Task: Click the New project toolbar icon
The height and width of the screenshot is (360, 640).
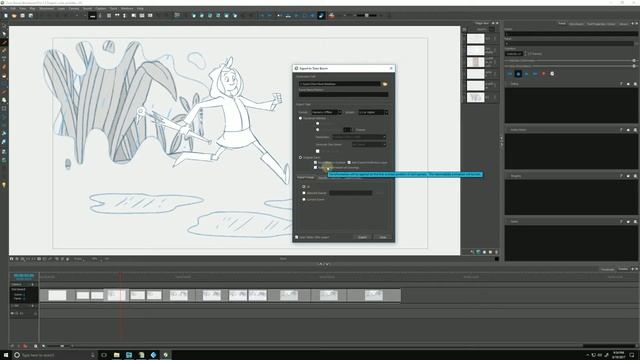Action: 6,16
